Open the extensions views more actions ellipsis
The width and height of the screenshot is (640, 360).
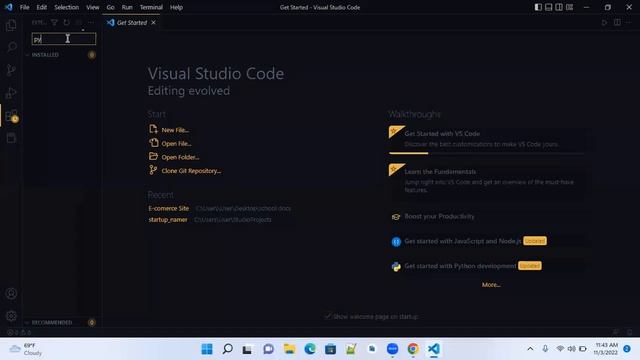point(91,22)
